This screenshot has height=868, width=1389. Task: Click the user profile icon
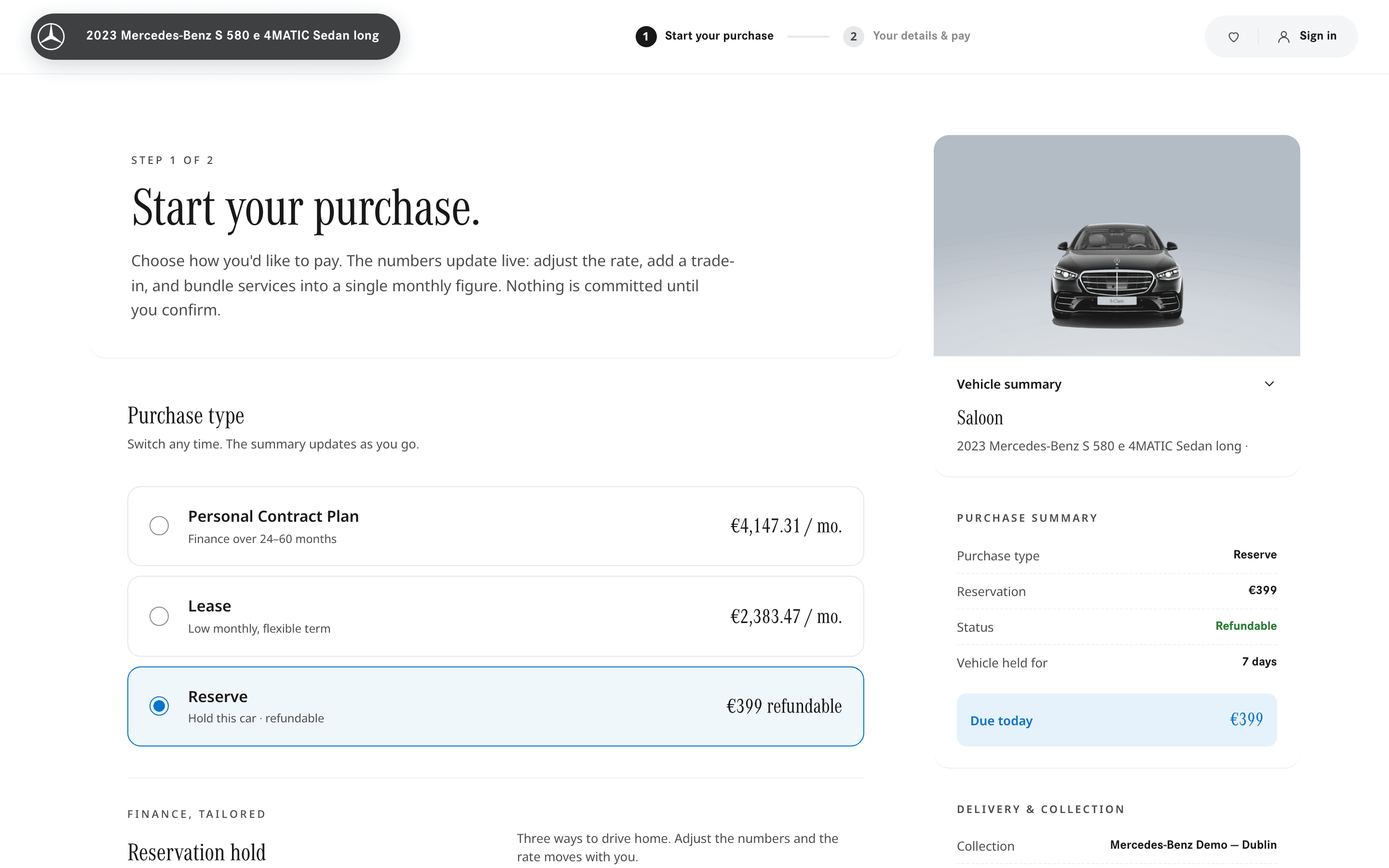point(1283,37)
